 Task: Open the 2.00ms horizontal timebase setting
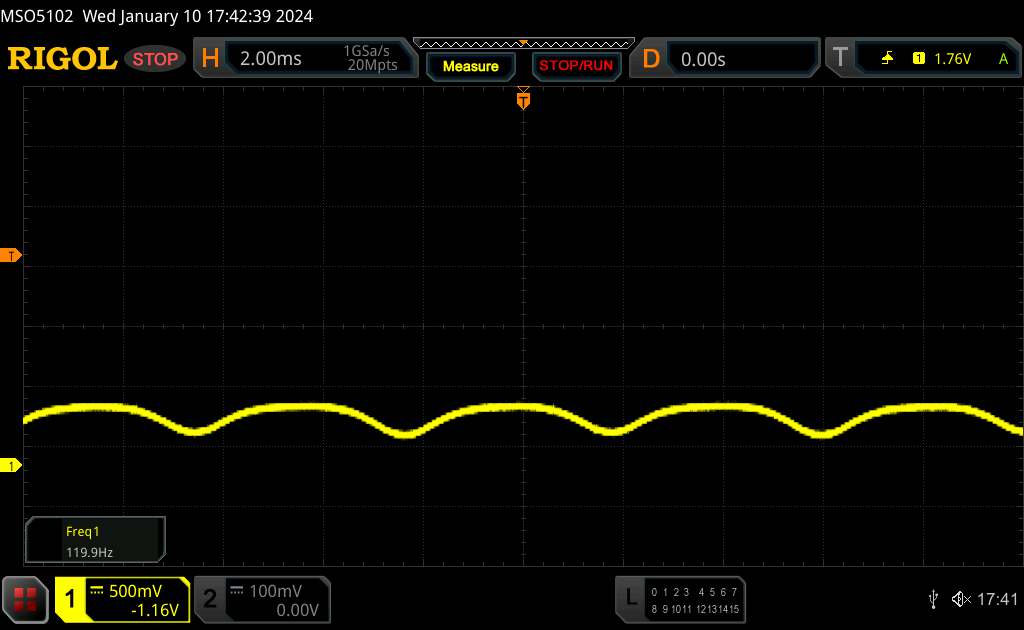point(271,59)
